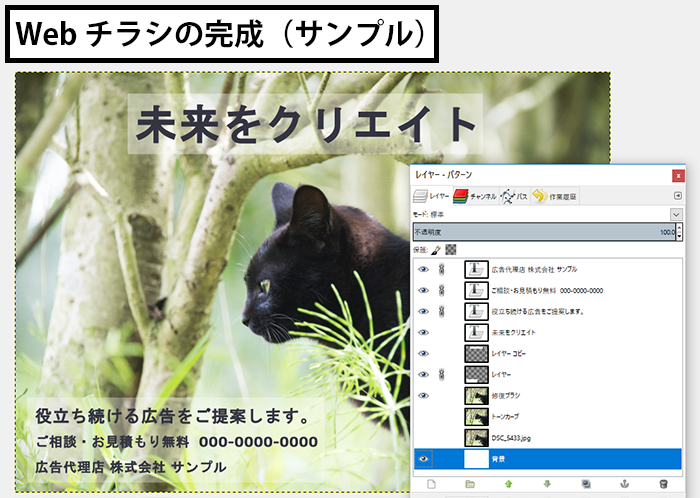The image size is (700, 498).
Task: Click the checkered thumbnail of the レイヤー layer
Action: (476, 374)
